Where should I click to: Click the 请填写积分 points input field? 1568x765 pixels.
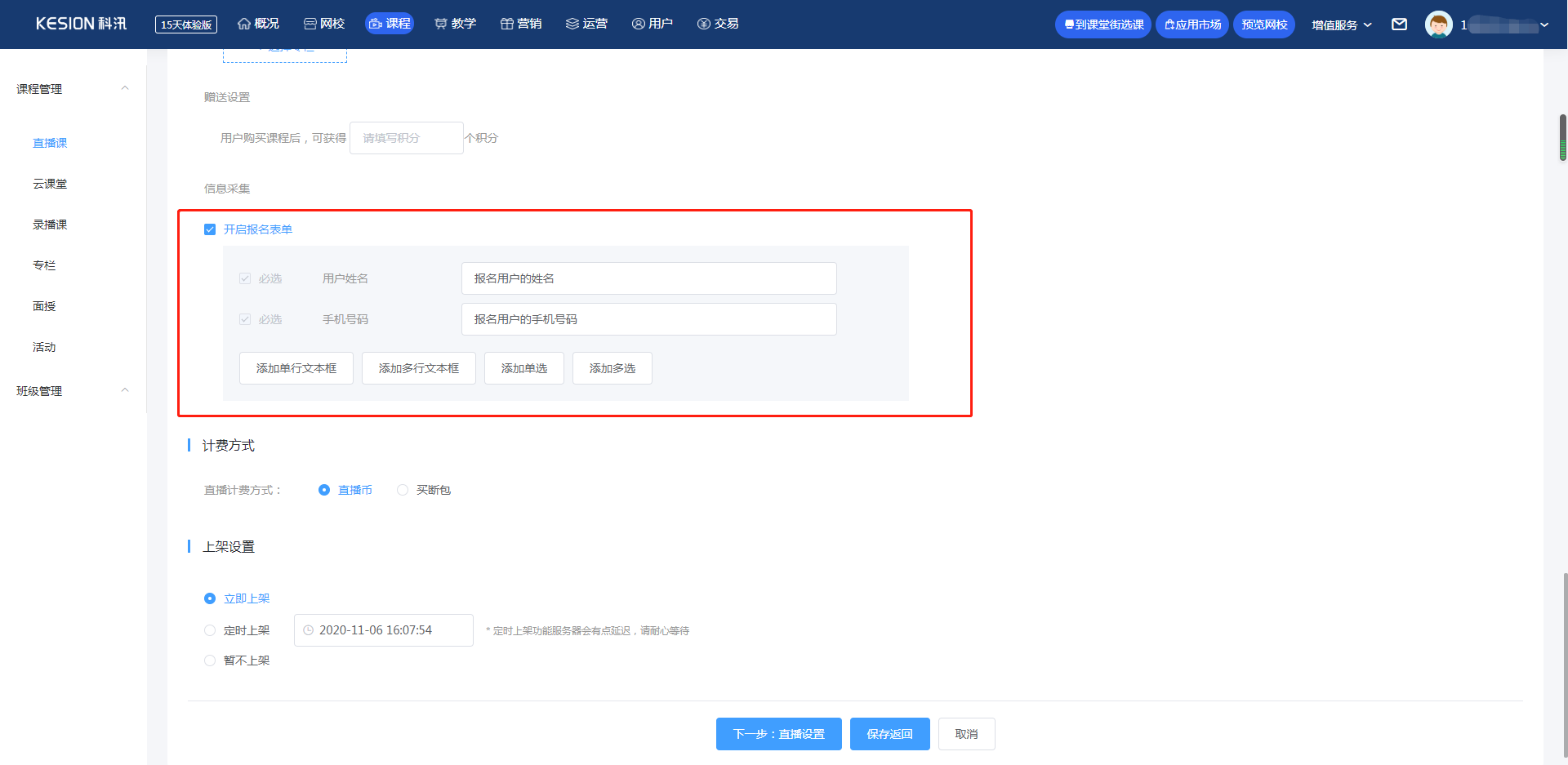[407, 138]
